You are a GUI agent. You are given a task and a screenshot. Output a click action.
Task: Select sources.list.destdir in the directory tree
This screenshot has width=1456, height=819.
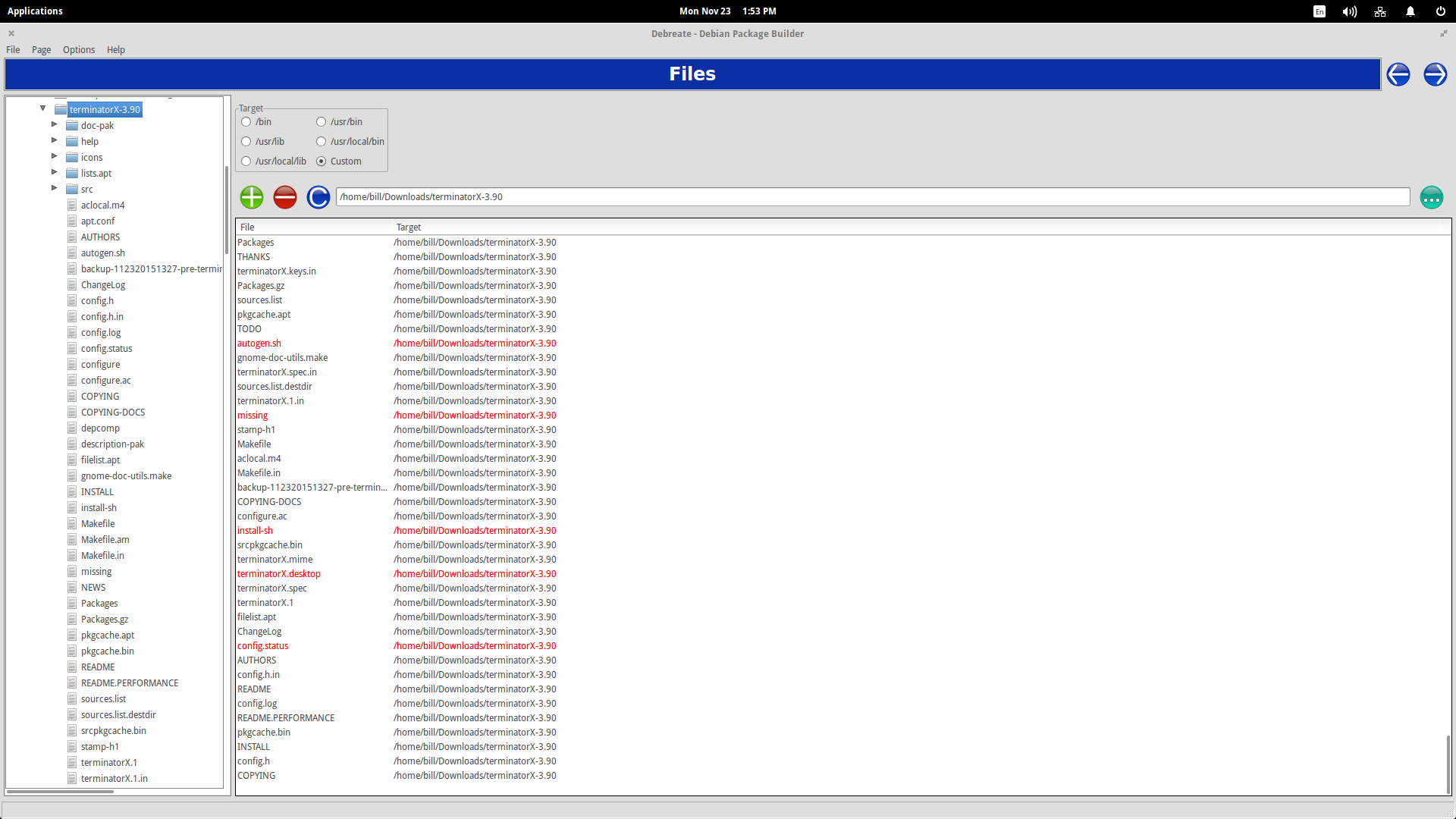click(x=118, y=715)
